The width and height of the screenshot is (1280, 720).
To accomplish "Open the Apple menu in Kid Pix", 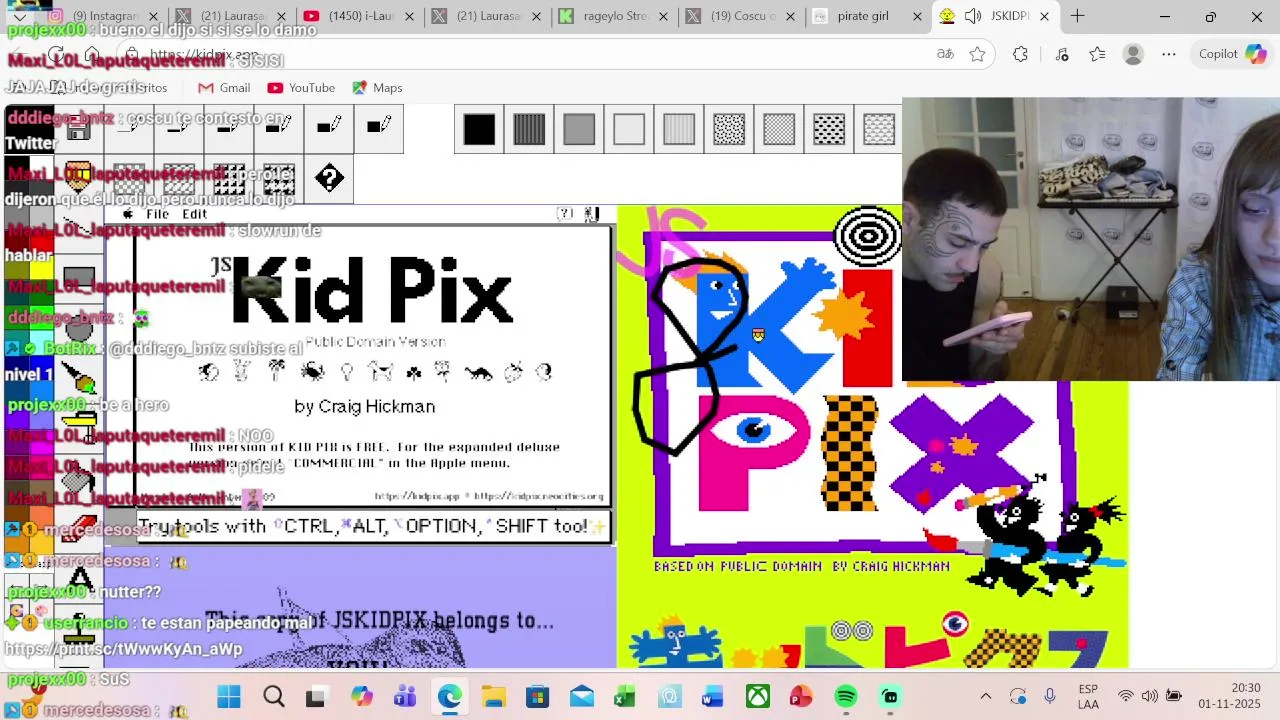I will [127, 214].
